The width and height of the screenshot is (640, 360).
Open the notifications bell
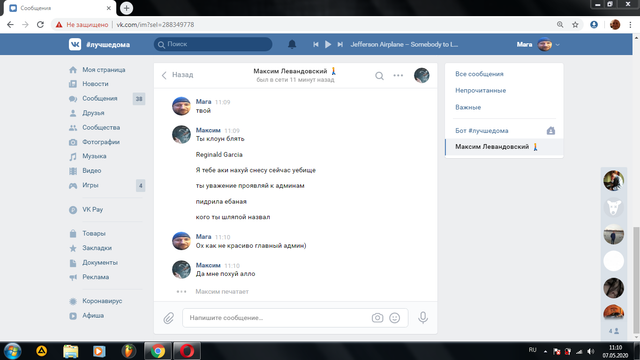(x=292, y=44)
